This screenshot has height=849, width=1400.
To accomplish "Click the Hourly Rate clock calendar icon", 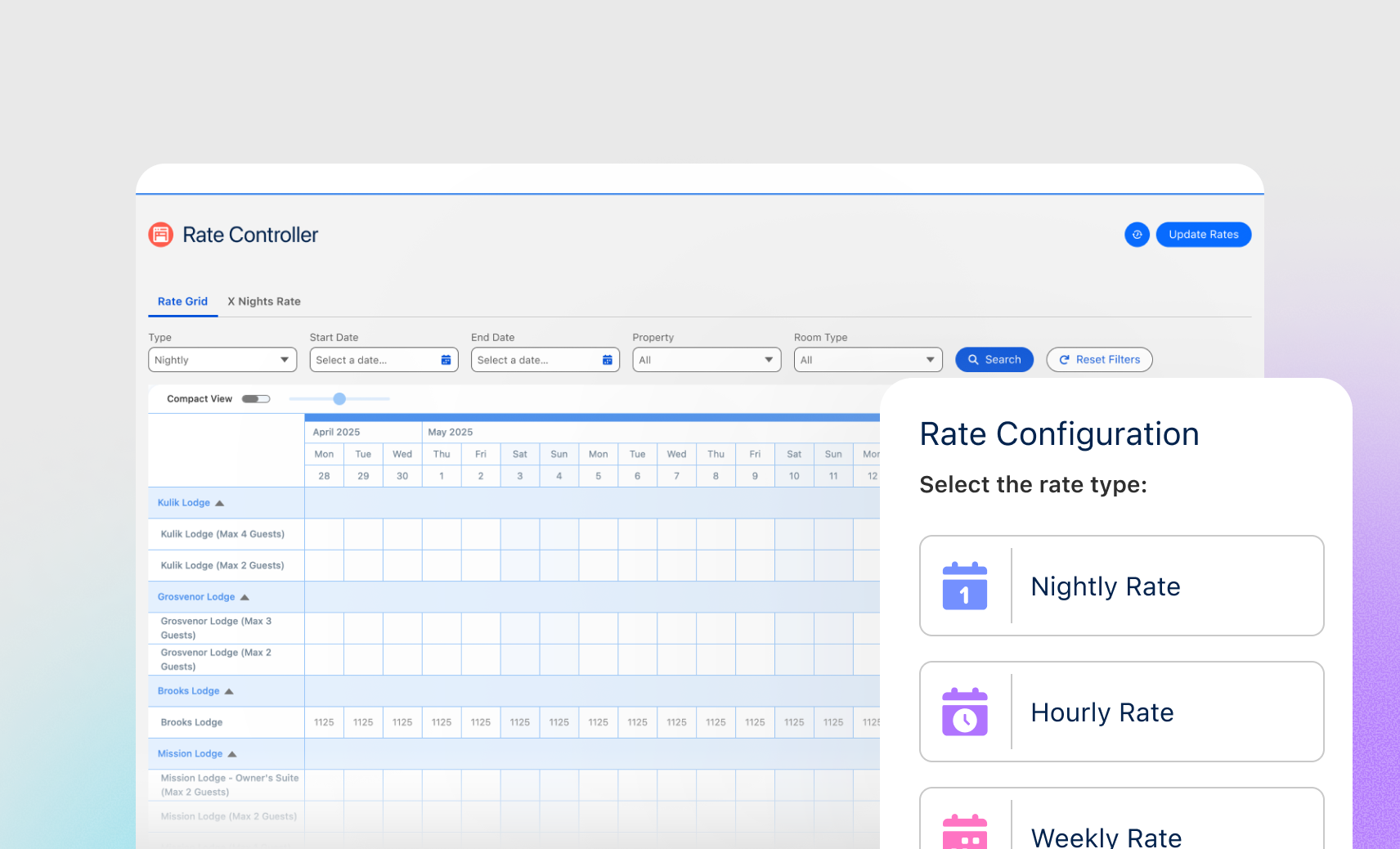I will tap(965, 712).
